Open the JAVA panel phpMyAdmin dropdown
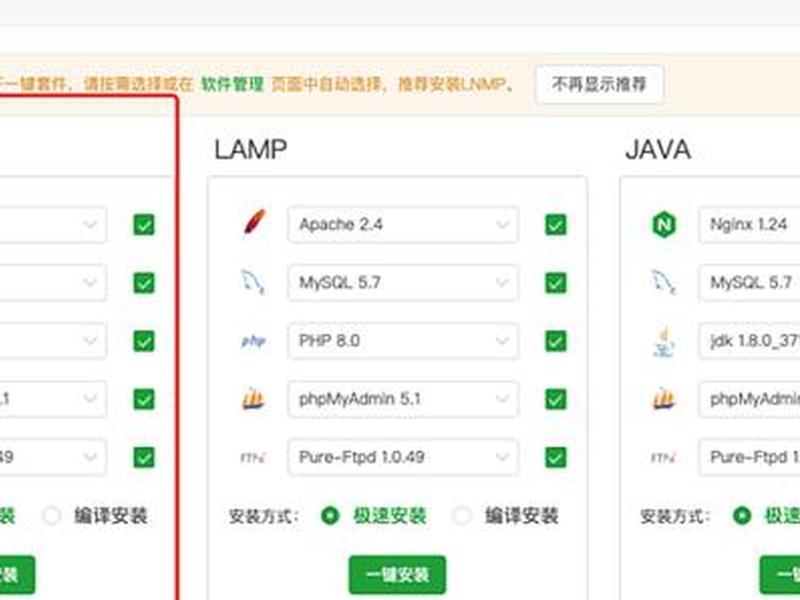Viewport: 800px width, 600px height. coord(749,399)
